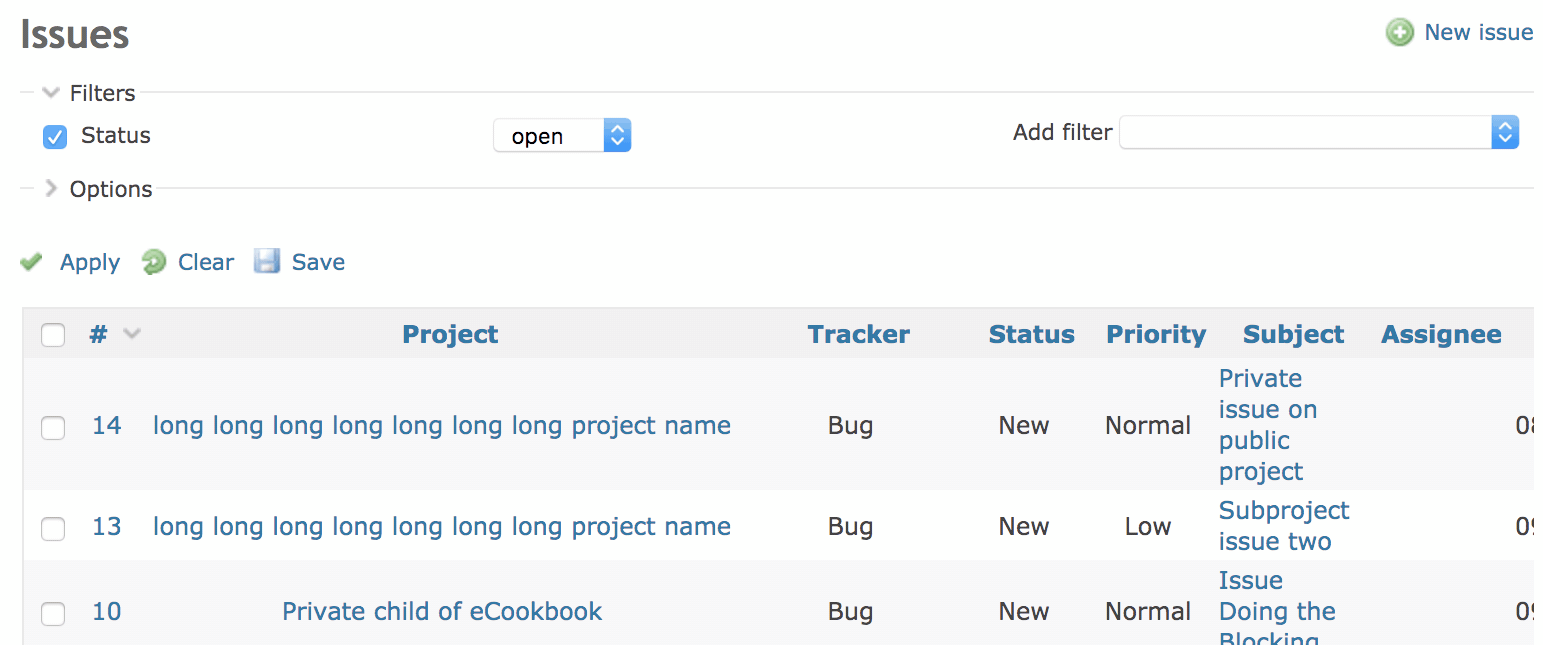The height and width of the screenshot is (645, 1543).
Task: Select the checkbox for issue 14
Action: click(x=53, y=427)
